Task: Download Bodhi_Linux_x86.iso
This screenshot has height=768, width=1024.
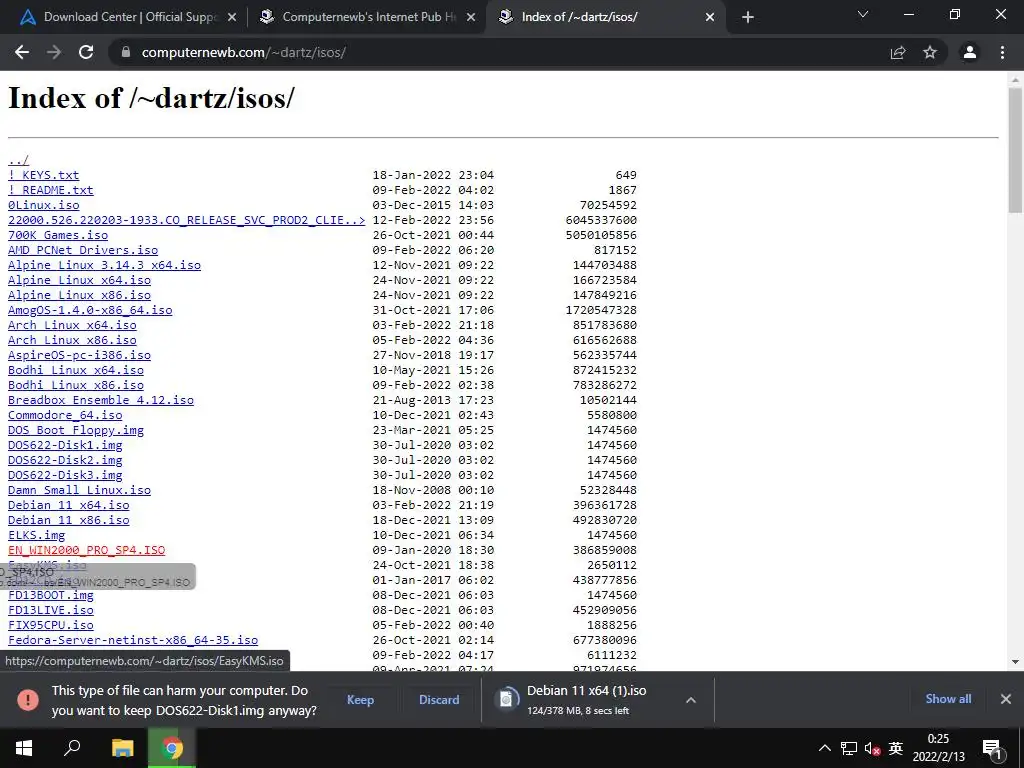Action: click(76, 385)
